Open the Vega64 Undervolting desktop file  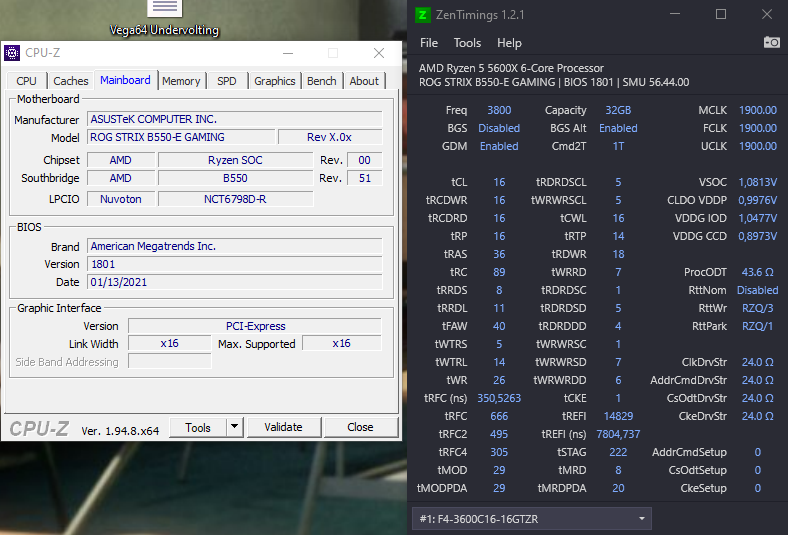[164, 19]
